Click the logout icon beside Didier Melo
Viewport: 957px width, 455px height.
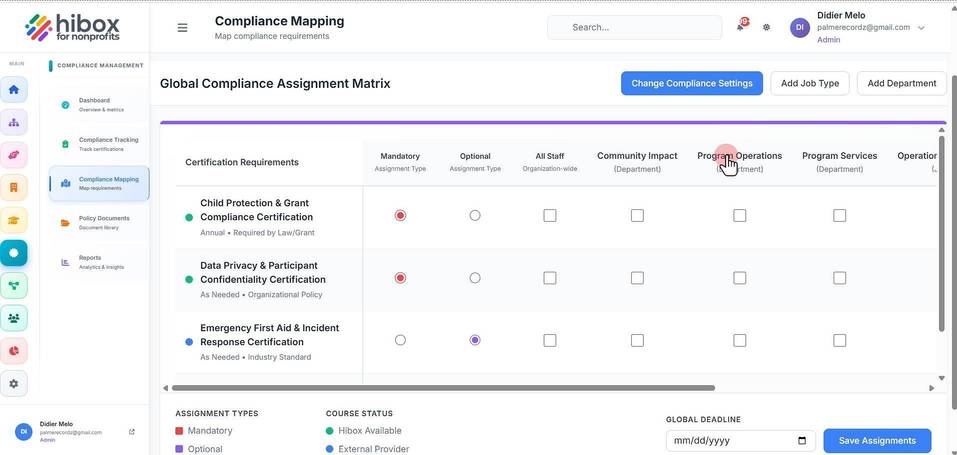pyautogui.click(x=132, y=432)
